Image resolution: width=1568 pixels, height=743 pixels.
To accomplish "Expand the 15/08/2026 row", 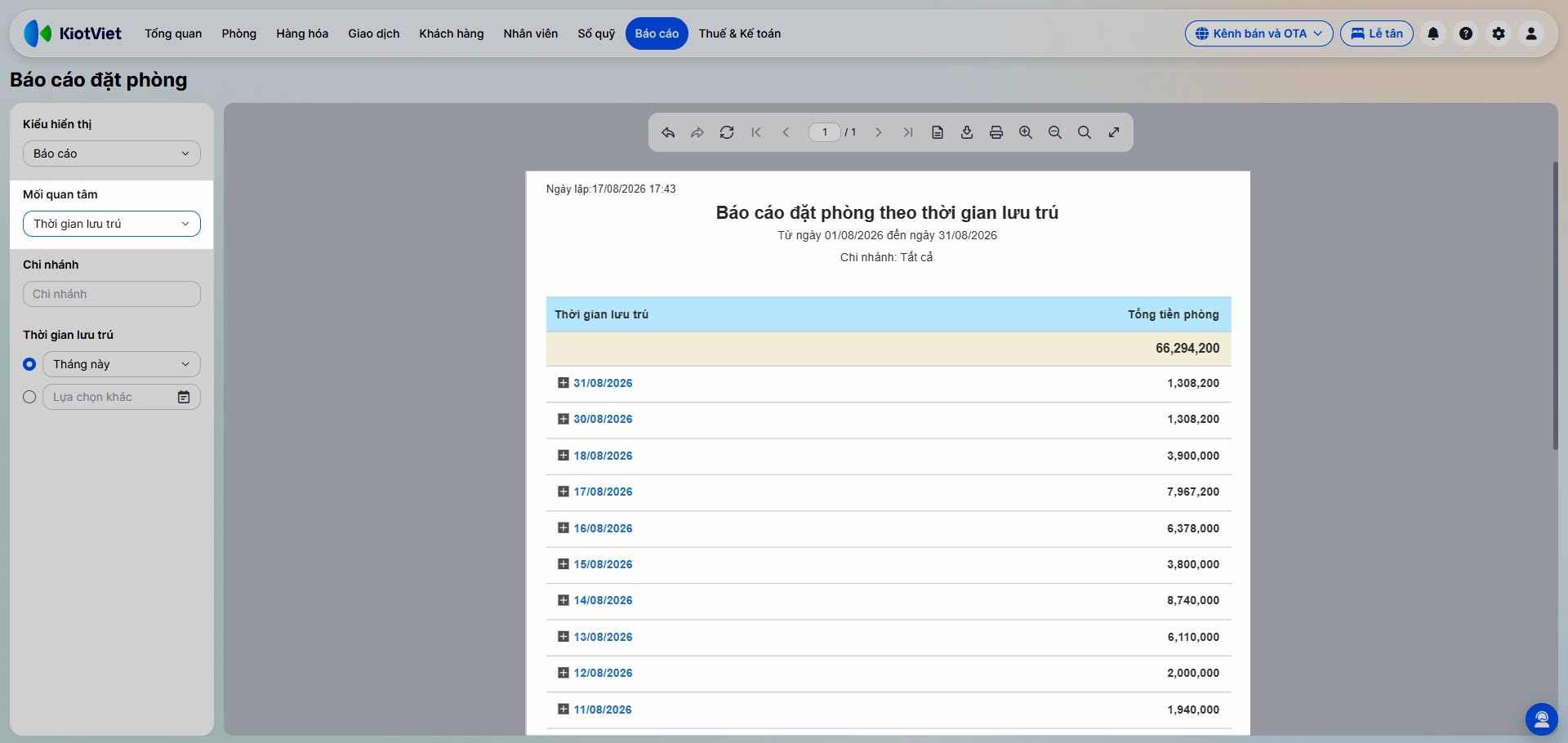I will tap(563, 564).
